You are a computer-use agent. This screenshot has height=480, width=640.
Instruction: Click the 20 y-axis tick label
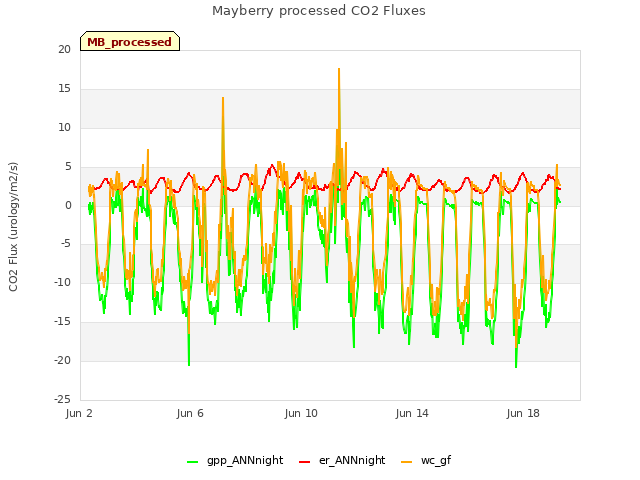pos(64,49)
